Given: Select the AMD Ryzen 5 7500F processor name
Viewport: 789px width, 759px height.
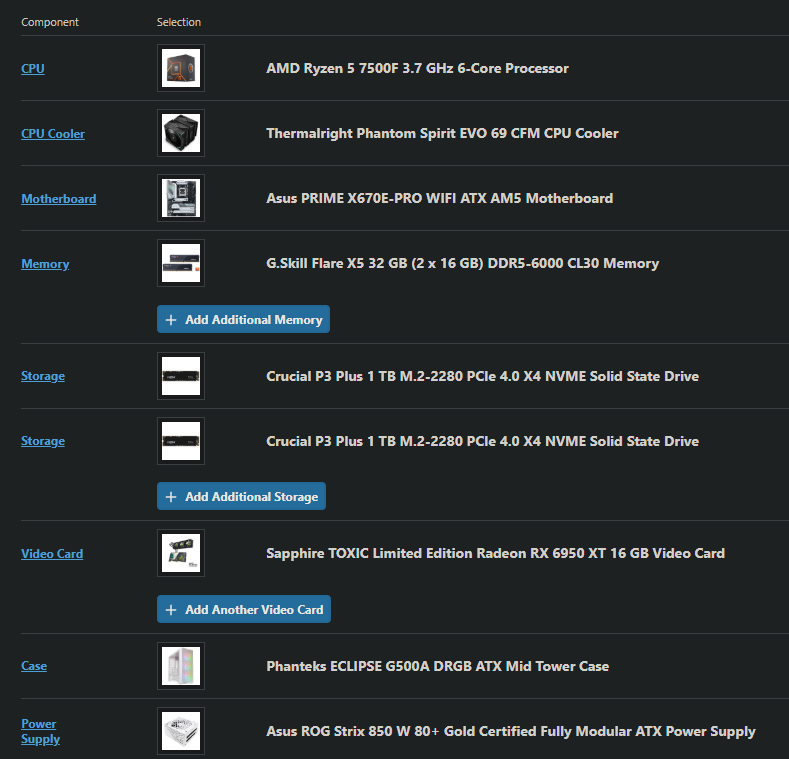Looking at the screenshot, I should click(417, 68).
